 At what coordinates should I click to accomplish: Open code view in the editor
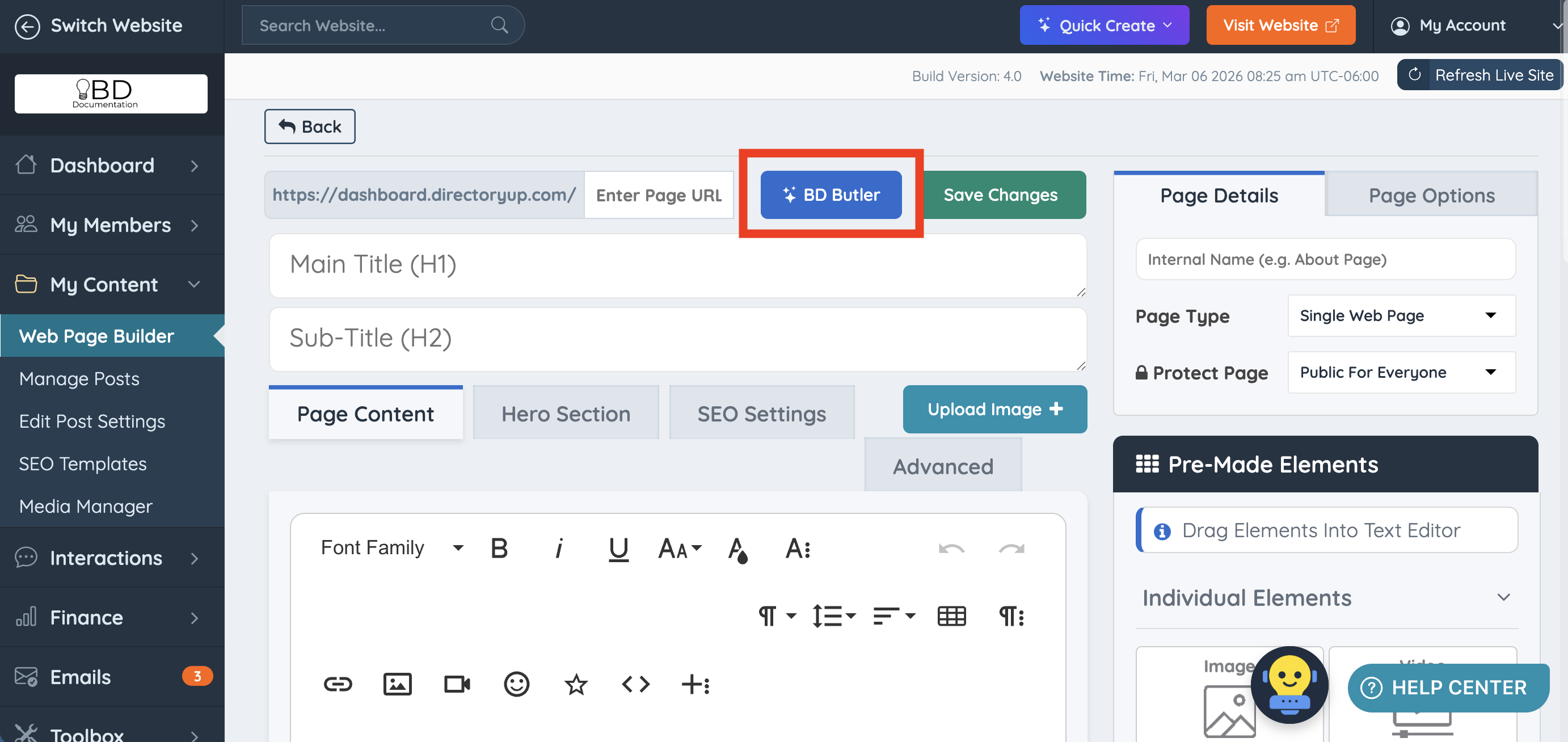(635, 684)
